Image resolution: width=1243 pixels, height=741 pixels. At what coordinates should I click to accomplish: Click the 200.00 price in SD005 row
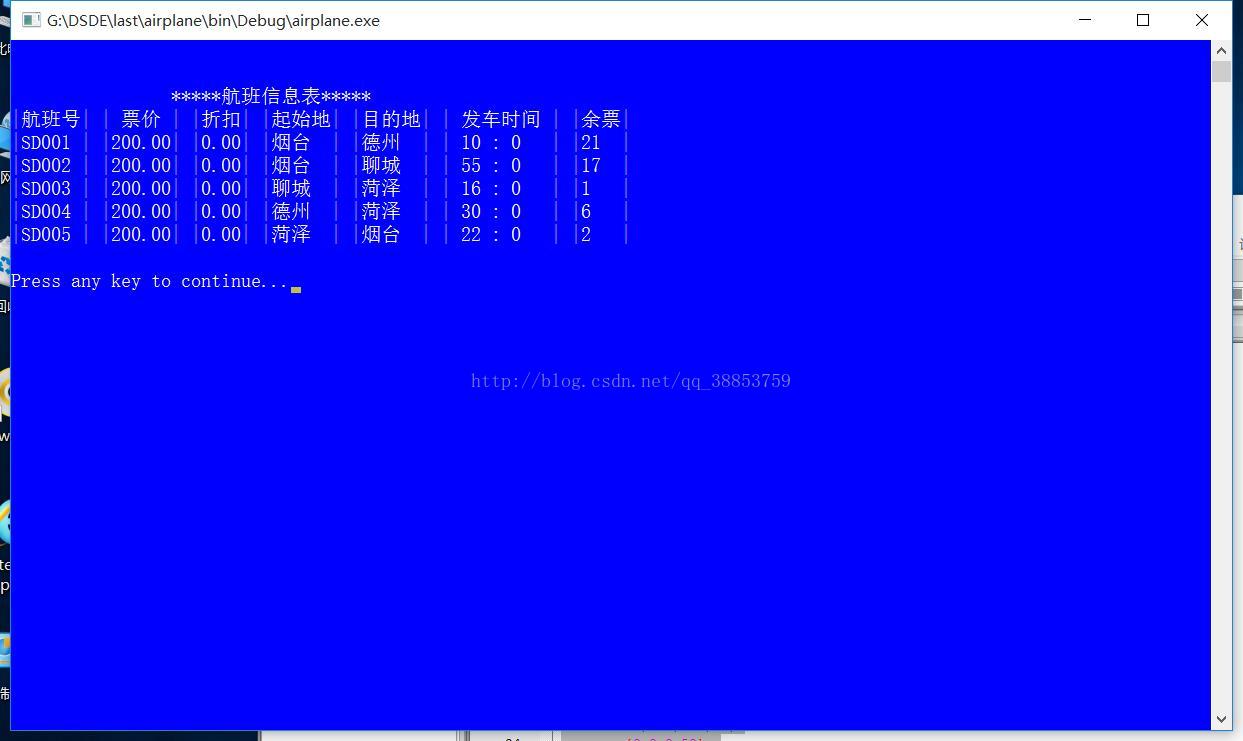(141, 234)
